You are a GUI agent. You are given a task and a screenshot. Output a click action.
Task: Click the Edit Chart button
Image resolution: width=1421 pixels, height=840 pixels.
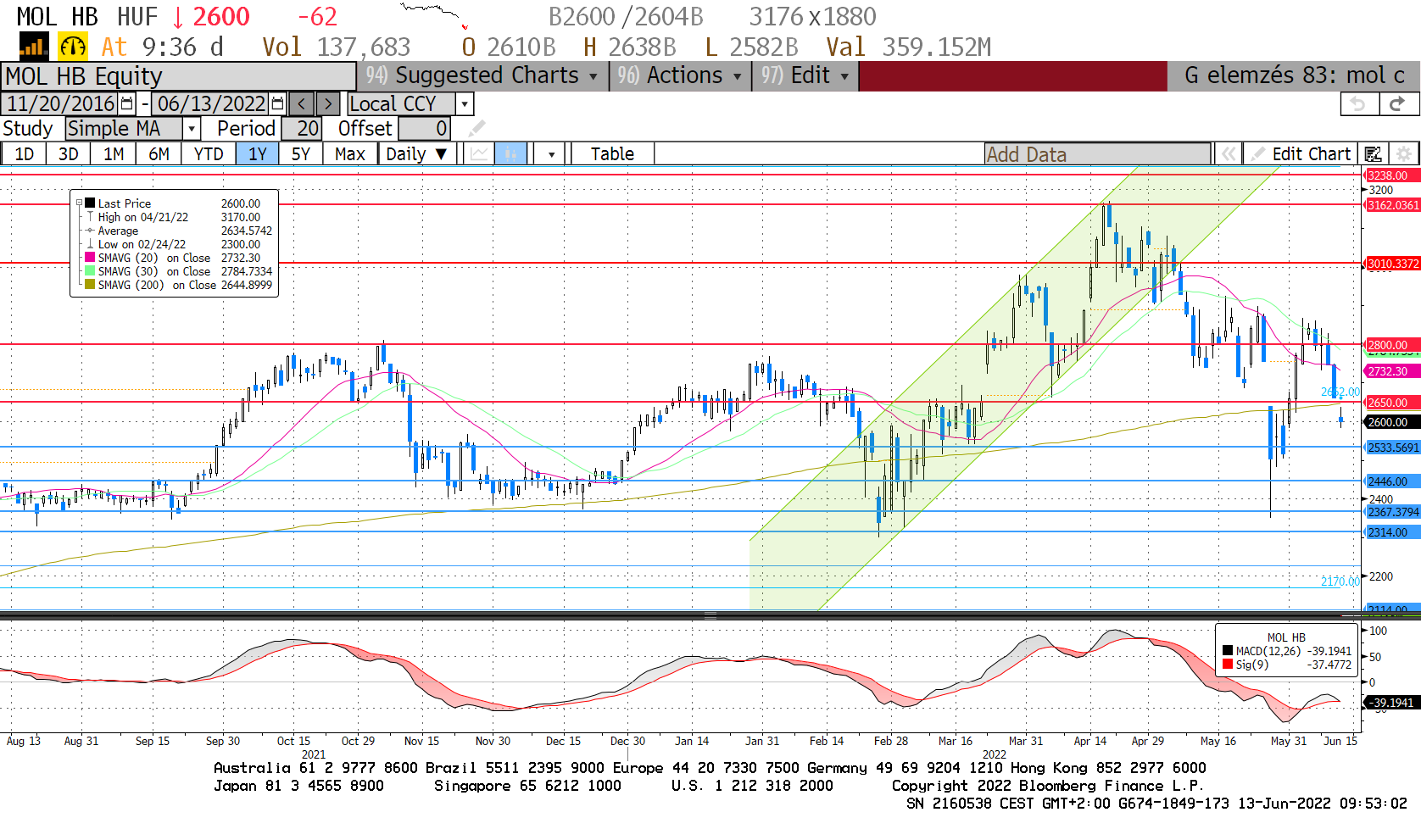click(1301, 153)
